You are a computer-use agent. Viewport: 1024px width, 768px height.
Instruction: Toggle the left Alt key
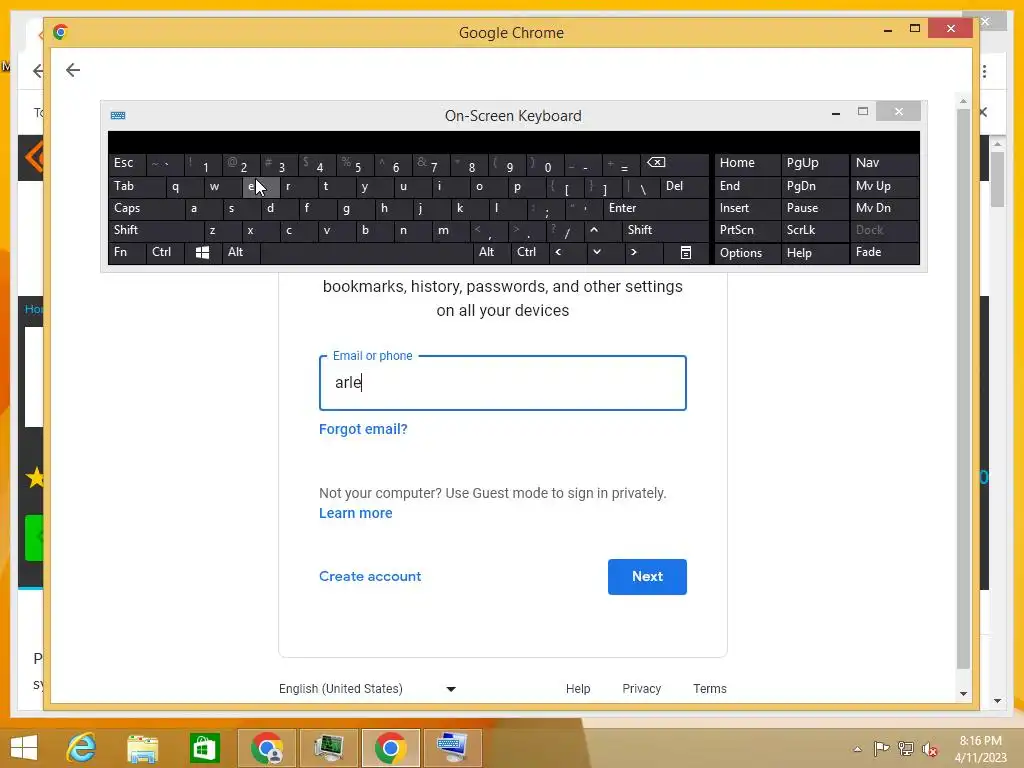240,252
